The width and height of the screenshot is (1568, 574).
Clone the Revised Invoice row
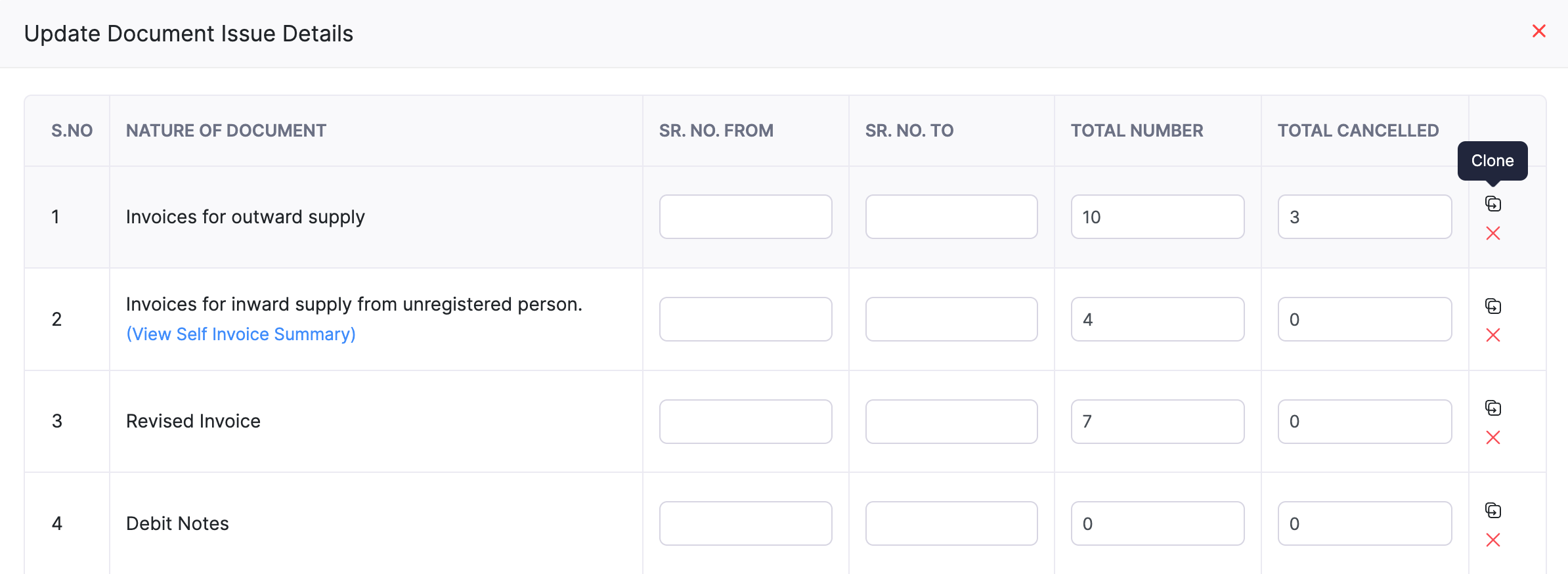[x=1493, y=408]
